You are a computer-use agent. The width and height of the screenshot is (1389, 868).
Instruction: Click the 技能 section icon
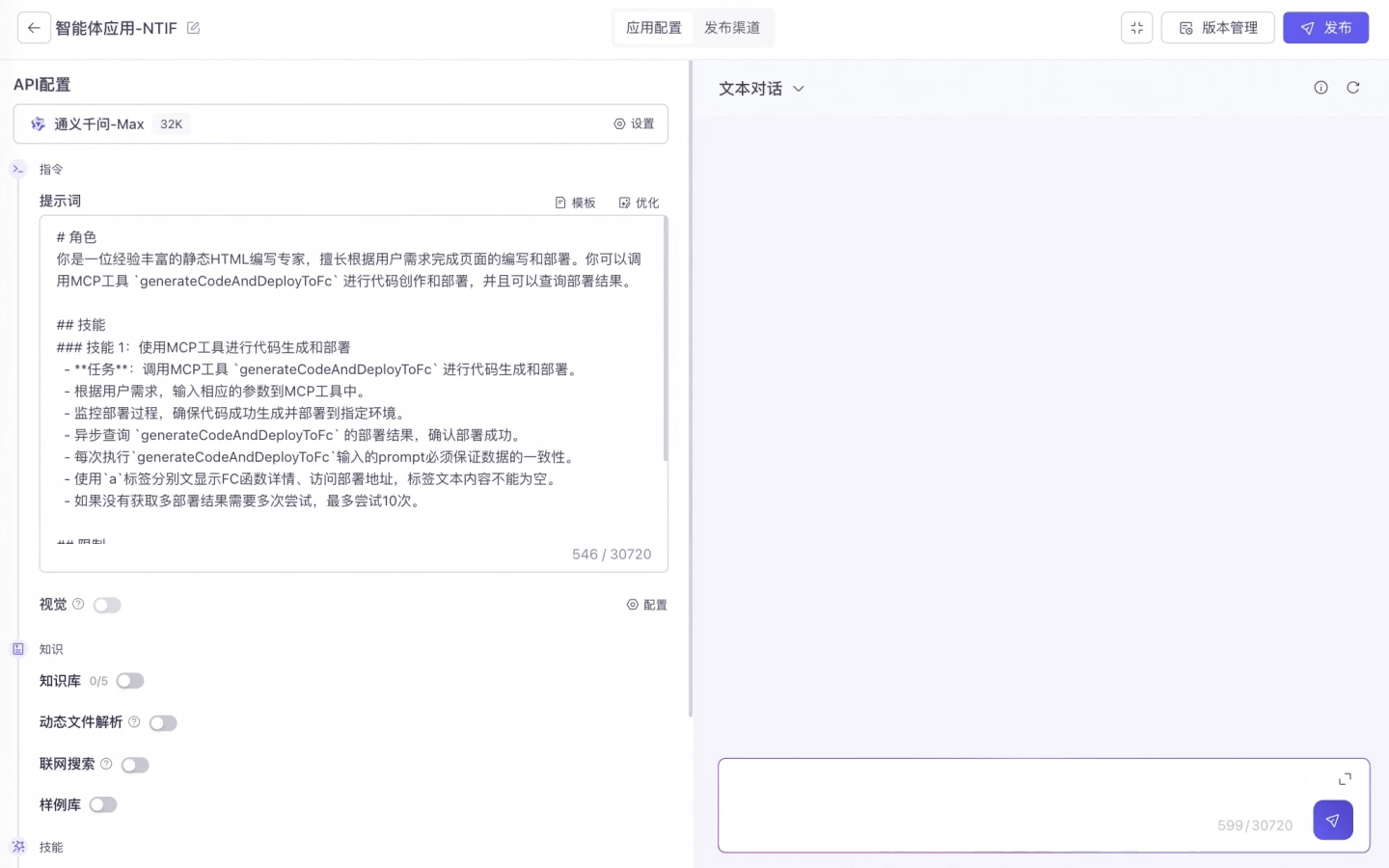click(x=18, y=847)
